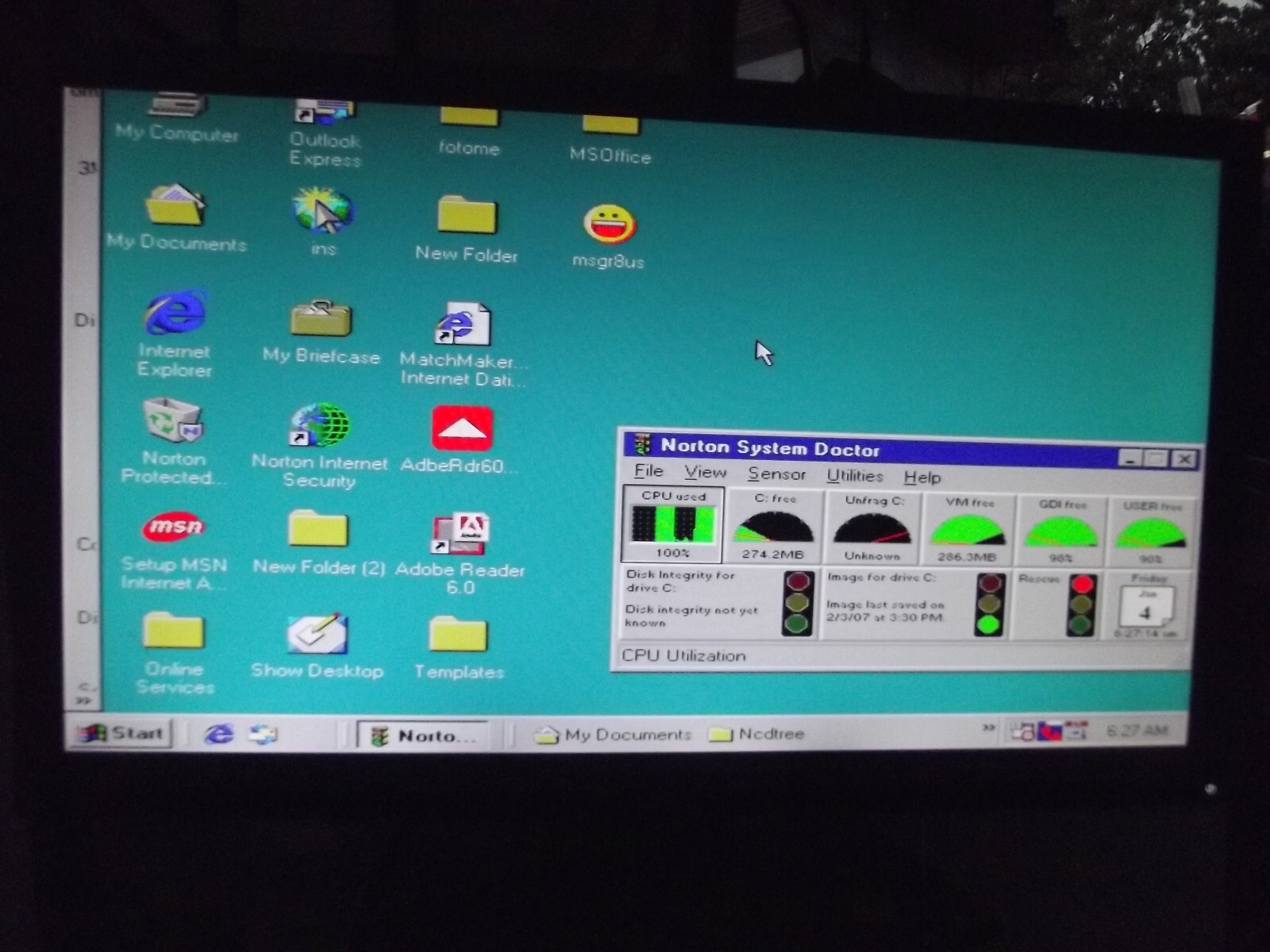Viewport: 1270px width, 952px height.
Task: Select the Setup MSN Internet Access icon
Action: (174, 551)
